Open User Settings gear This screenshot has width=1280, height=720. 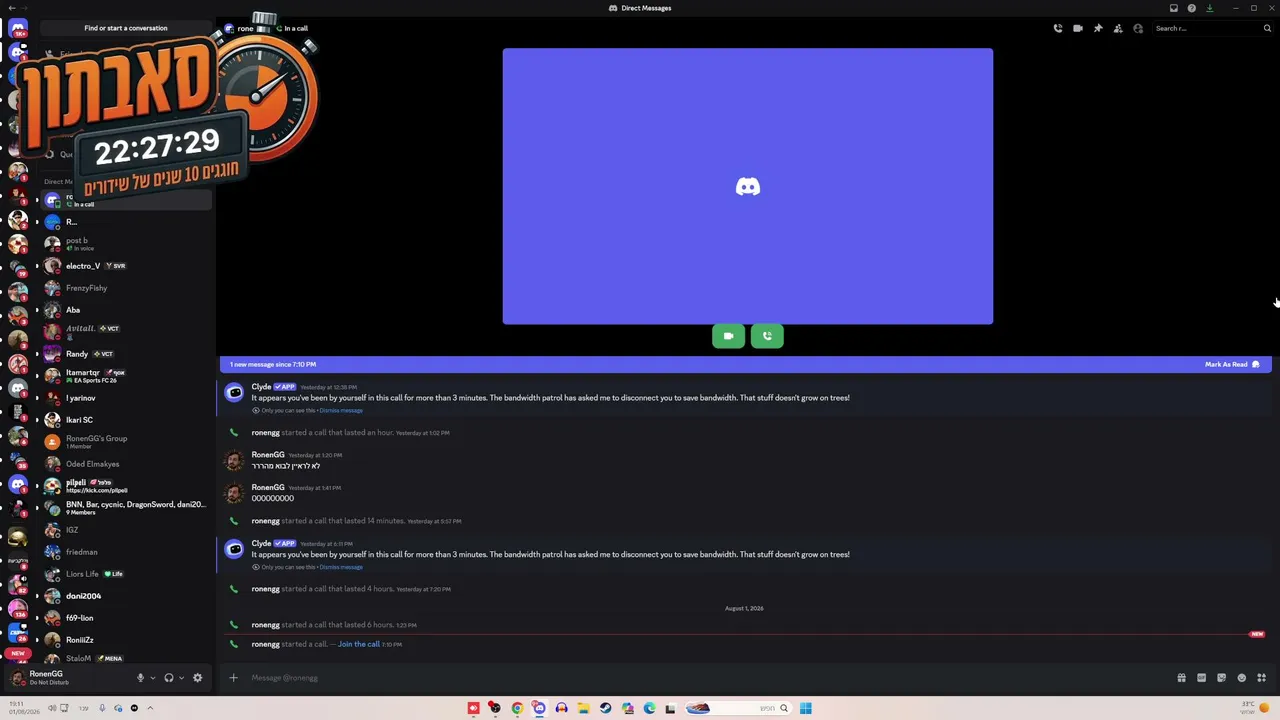click(197, 678)
